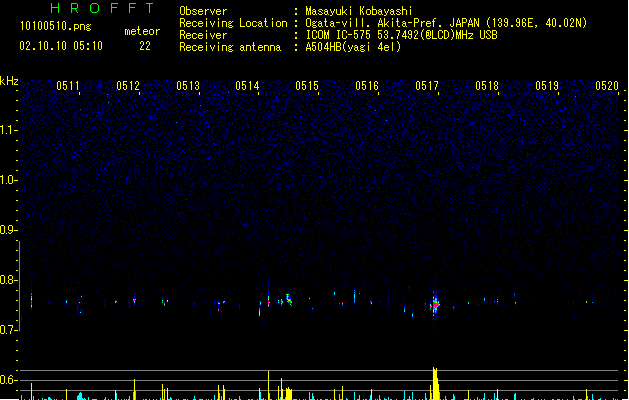Viewport: 629px width, 400px height.
Task: Select the Ogata-vill. Akita-Pref. JAPAN location text
Action: click(446, 23)
